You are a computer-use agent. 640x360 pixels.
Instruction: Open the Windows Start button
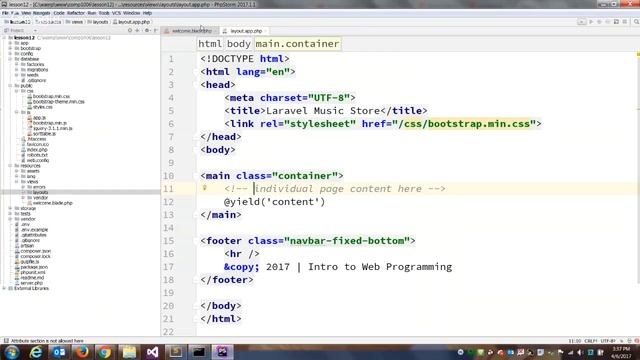(x=11, y=352)
